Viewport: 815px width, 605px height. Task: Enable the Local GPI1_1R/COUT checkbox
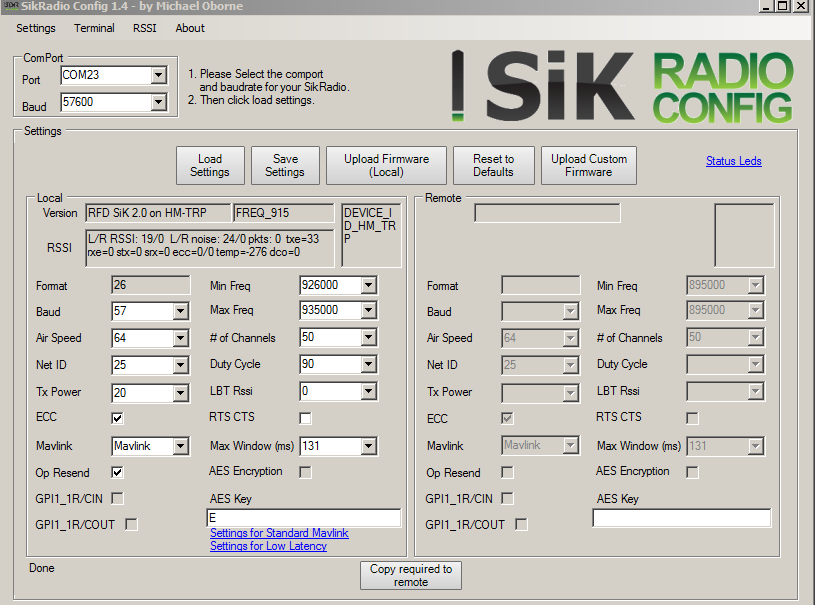point(132,524)
